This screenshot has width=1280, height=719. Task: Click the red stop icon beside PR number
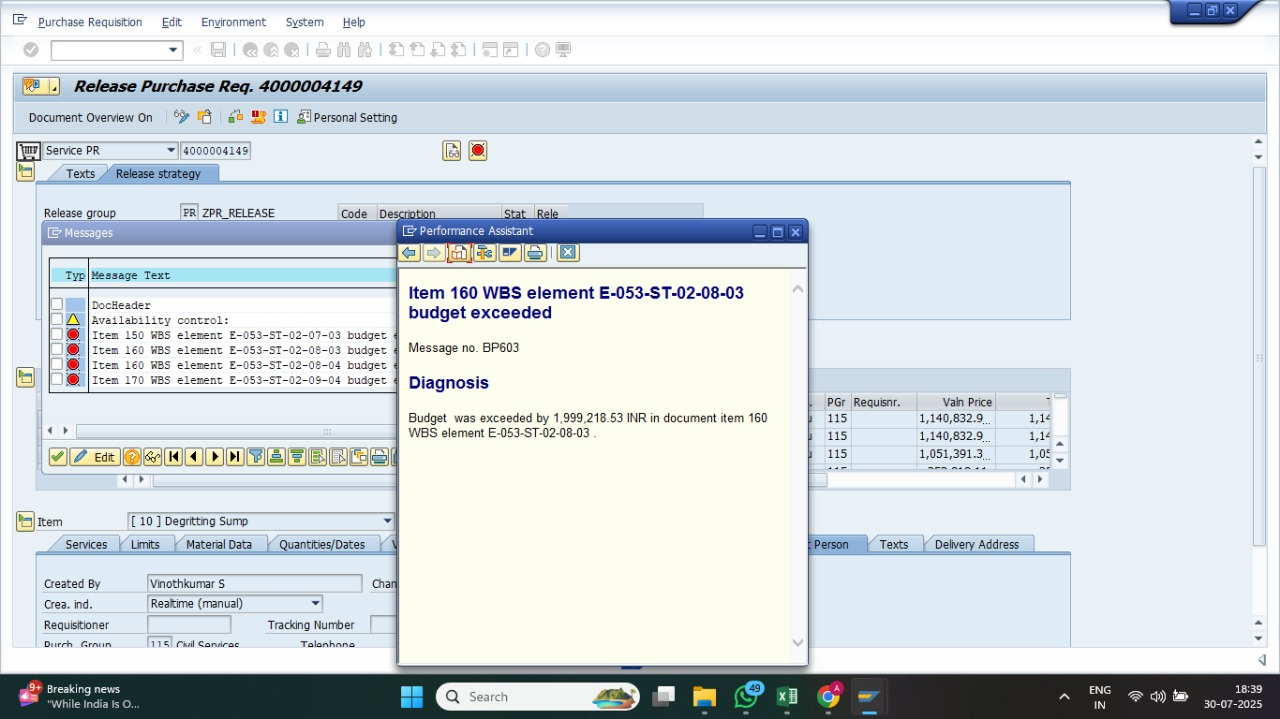pos(478,151)
